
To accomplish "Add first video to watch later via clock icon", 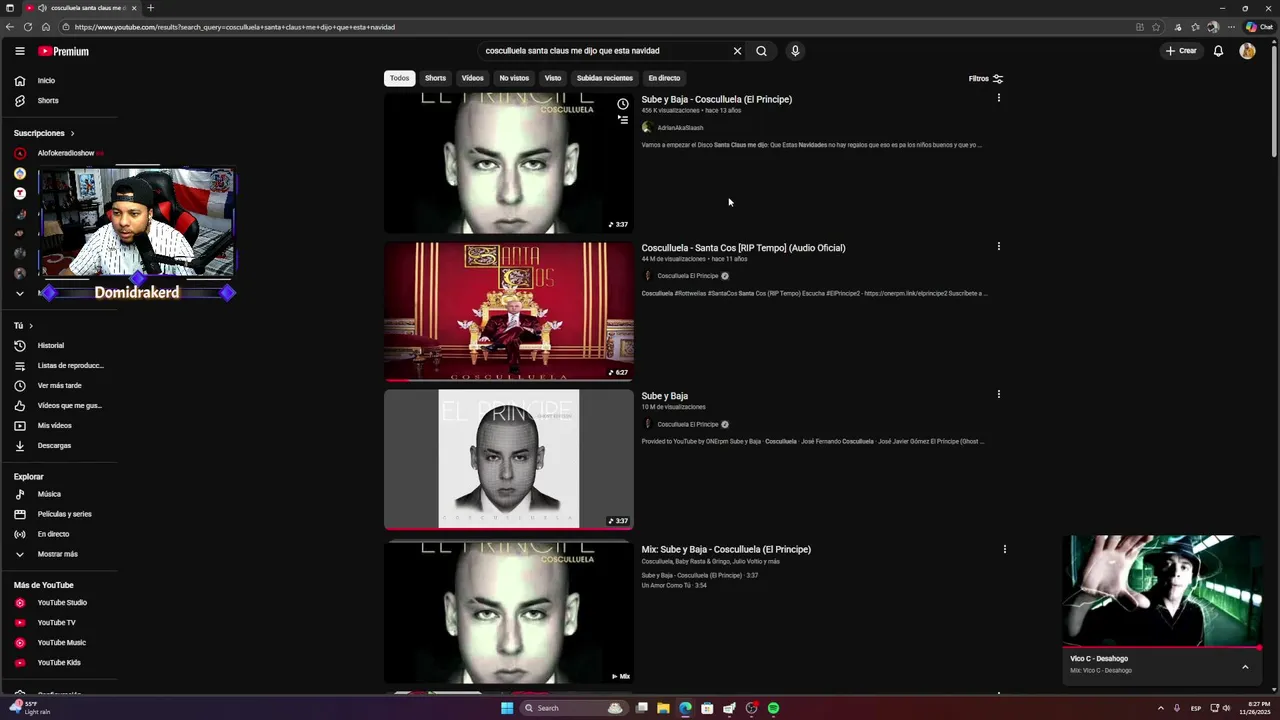I will click(x=623, y=104).
